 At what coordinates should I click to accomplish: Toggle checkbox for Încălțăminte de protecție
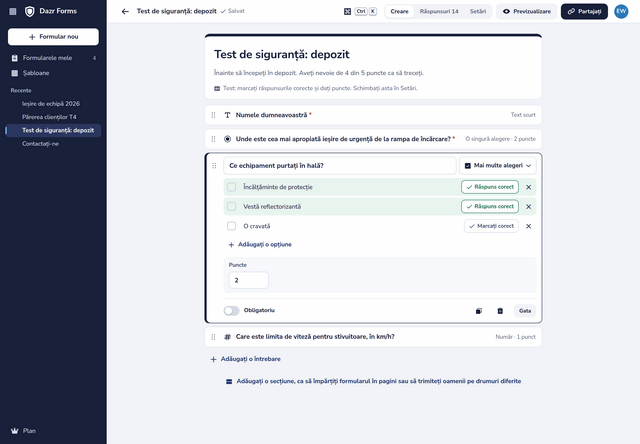click(231, 187)
